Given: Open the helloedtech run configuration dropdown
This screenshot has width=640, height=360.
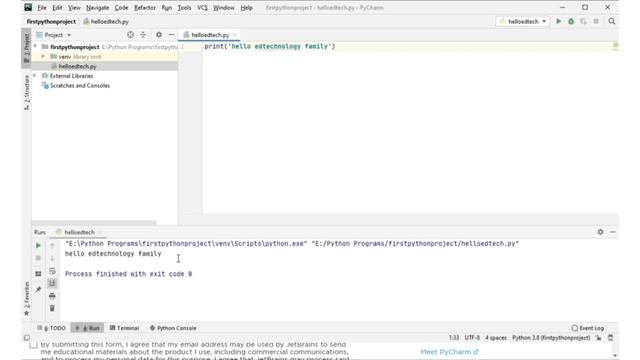Looking at the screenshot, I should click(523, 21).
